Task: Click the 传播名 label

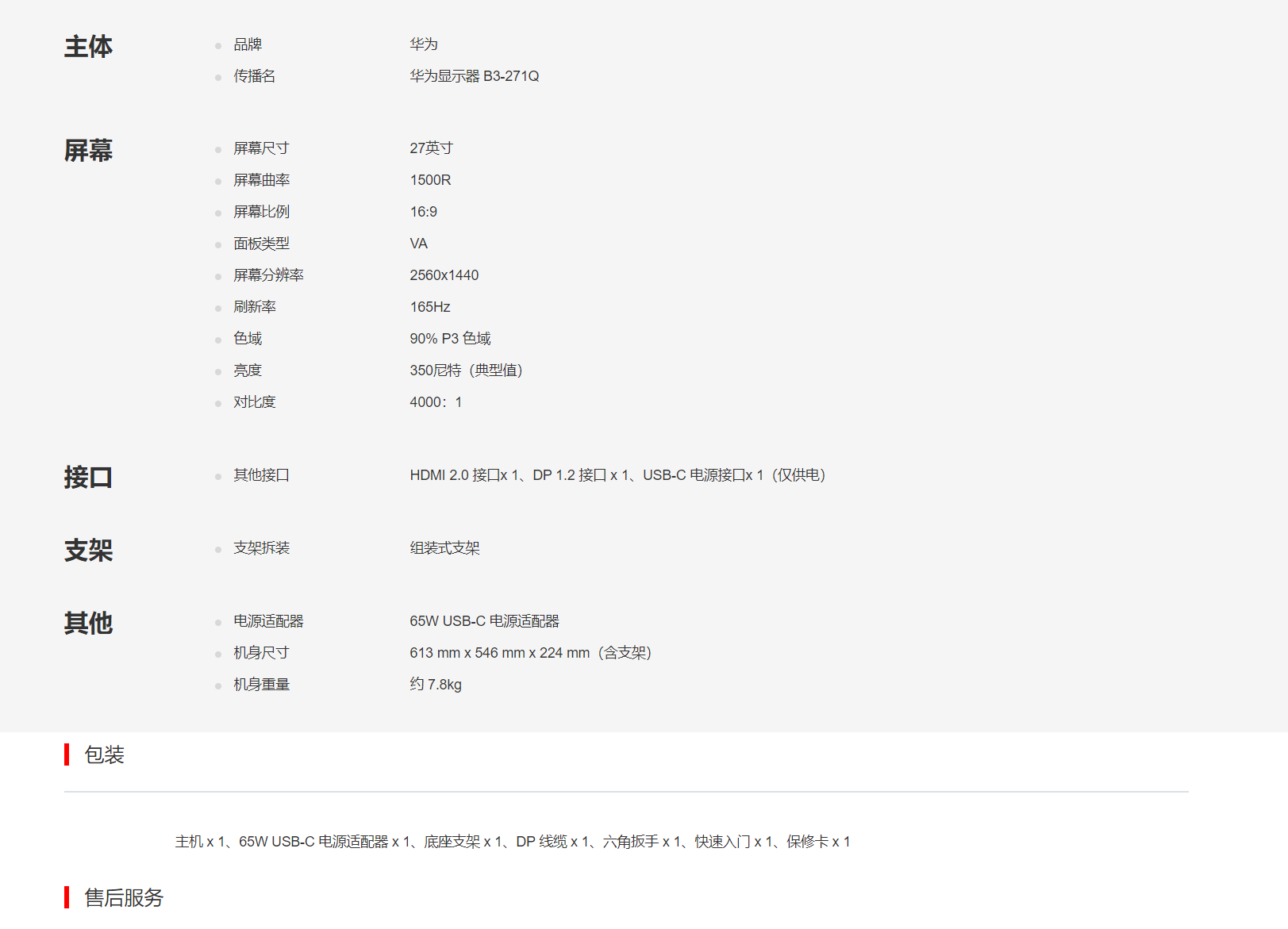Action: [255, 76]
